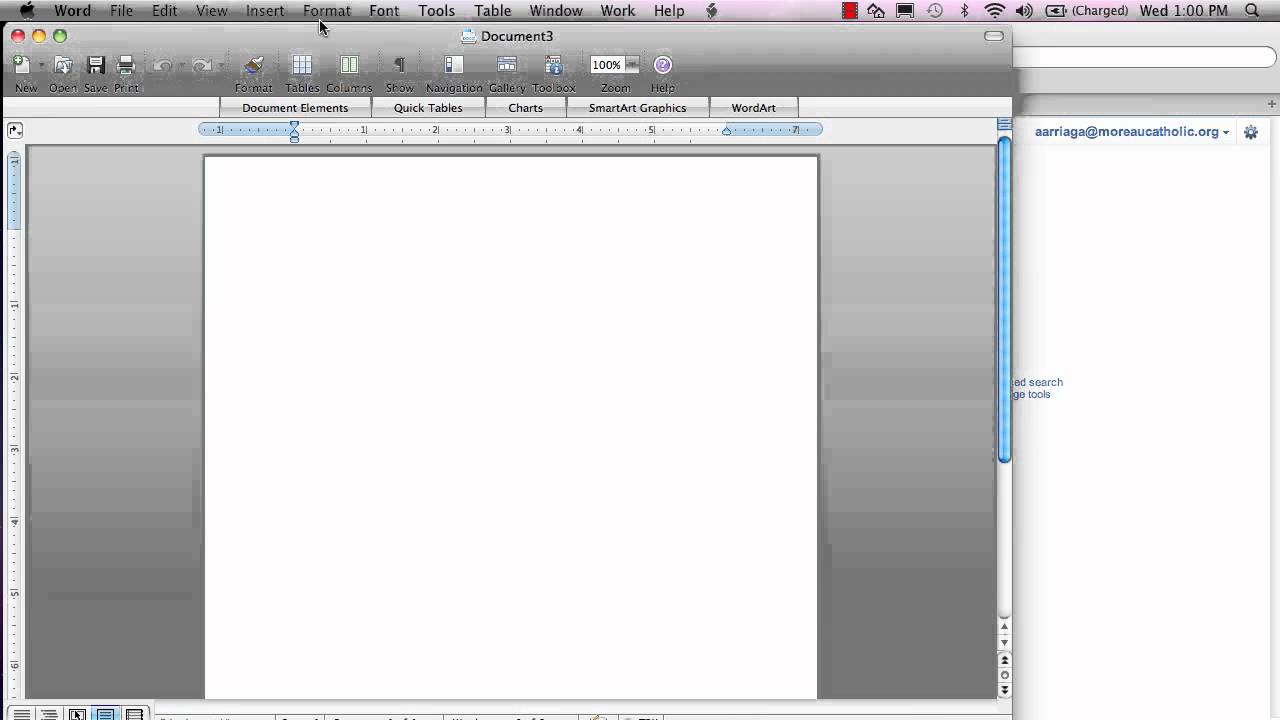Image resolution: width=1280 pixels, height=720 pixels.
Task: Click the zoom percentage field showing 100%
Action: pyautogui.click(x=607, y=65)
